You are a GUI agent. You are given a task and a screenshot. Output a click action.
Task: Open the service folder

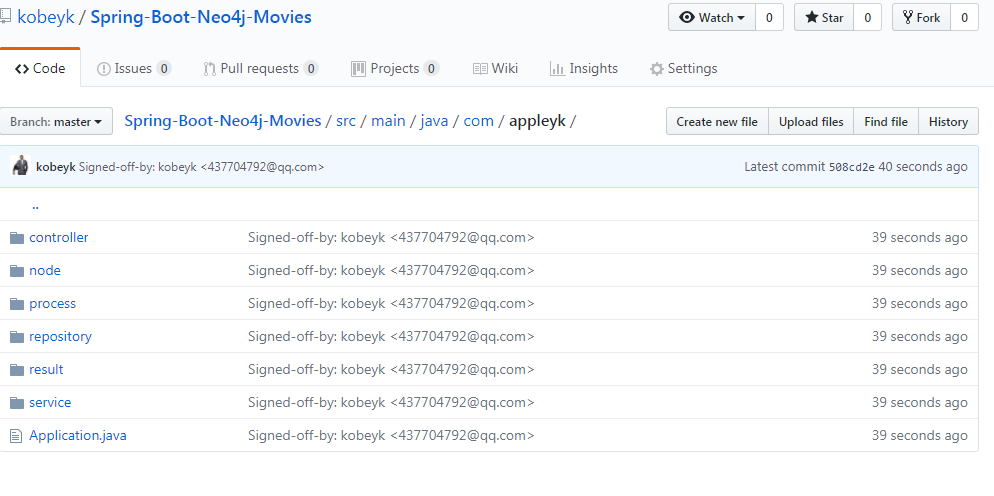click(x=50, y=402)
